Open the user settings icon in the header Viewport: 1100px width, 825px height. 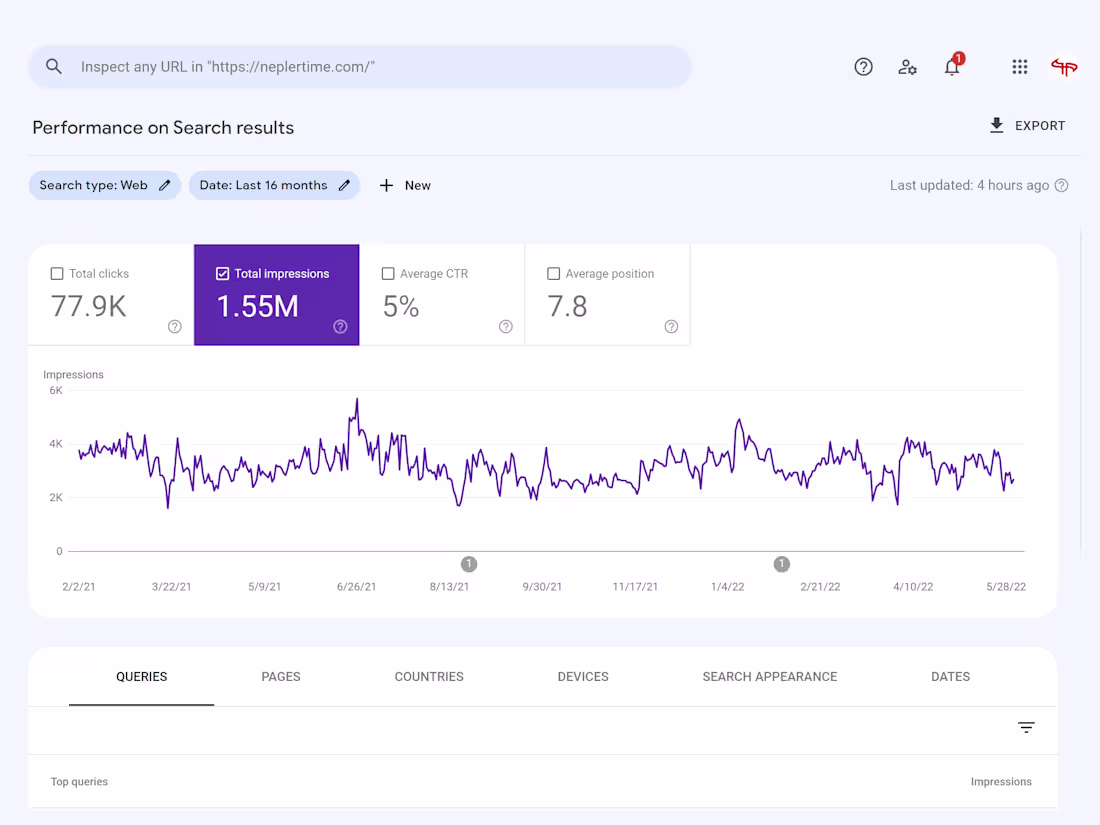click(x=907, y=67)
